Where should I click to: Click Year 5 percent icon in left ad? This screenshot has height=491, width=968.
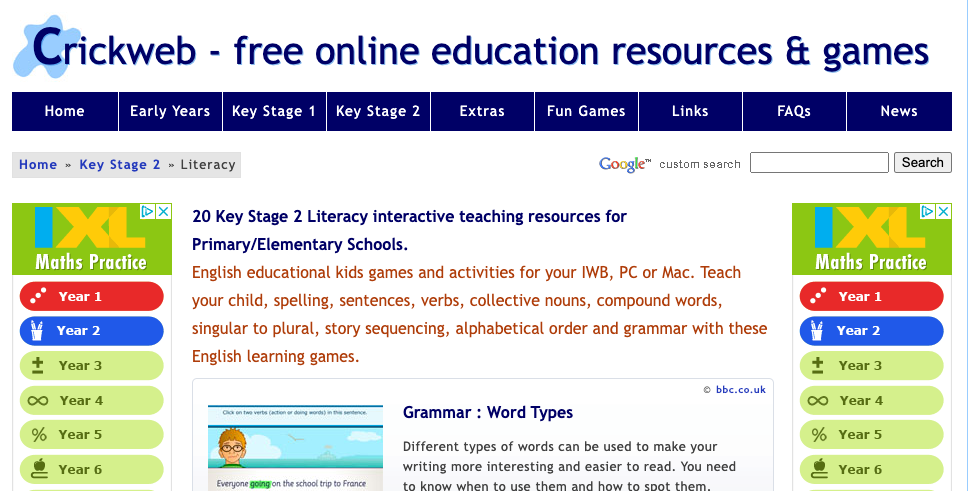click(x=38, y=435)
